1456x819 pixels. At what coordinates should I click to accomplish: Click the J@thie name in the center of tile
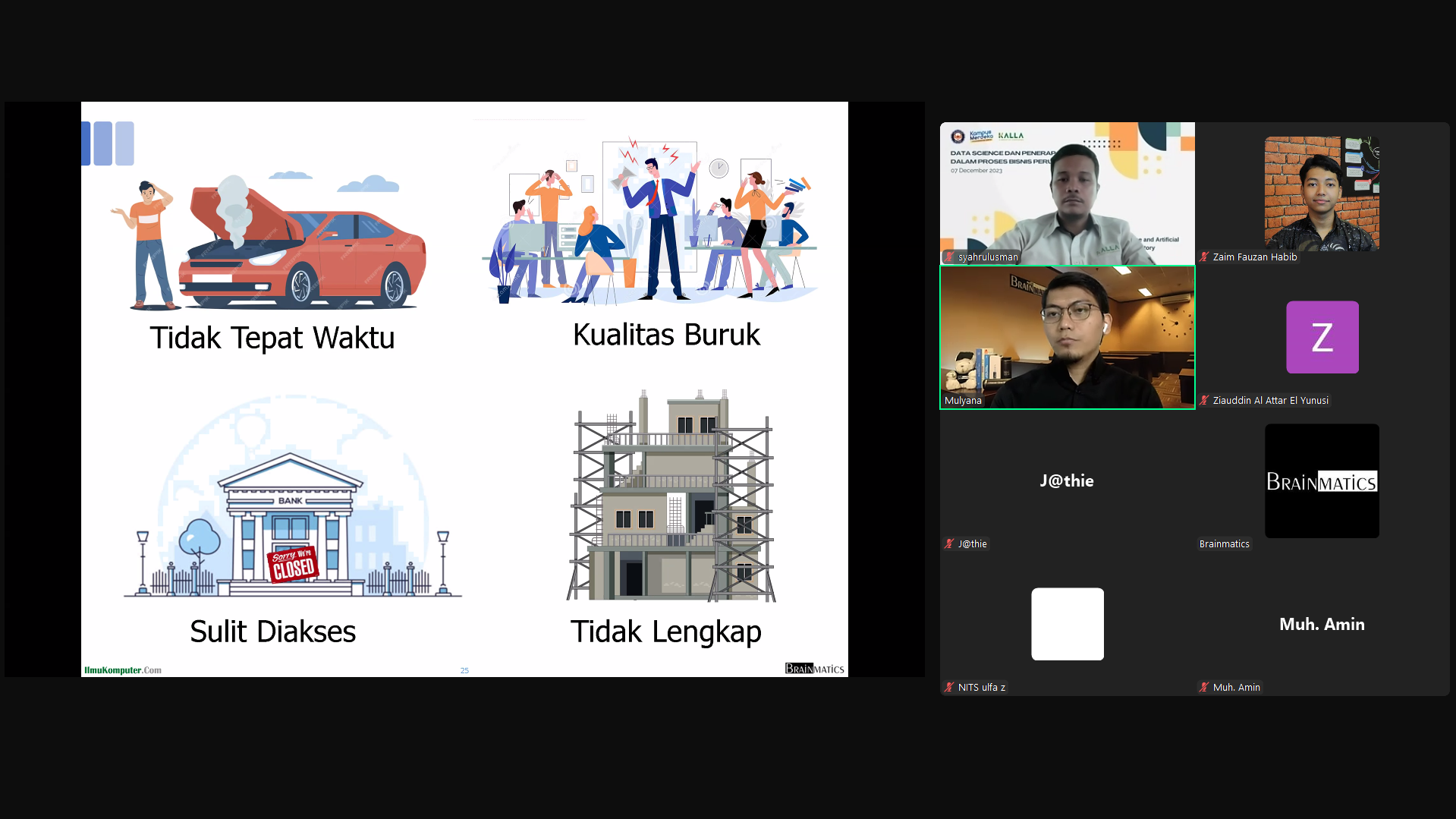click(x=1067, y=481)
